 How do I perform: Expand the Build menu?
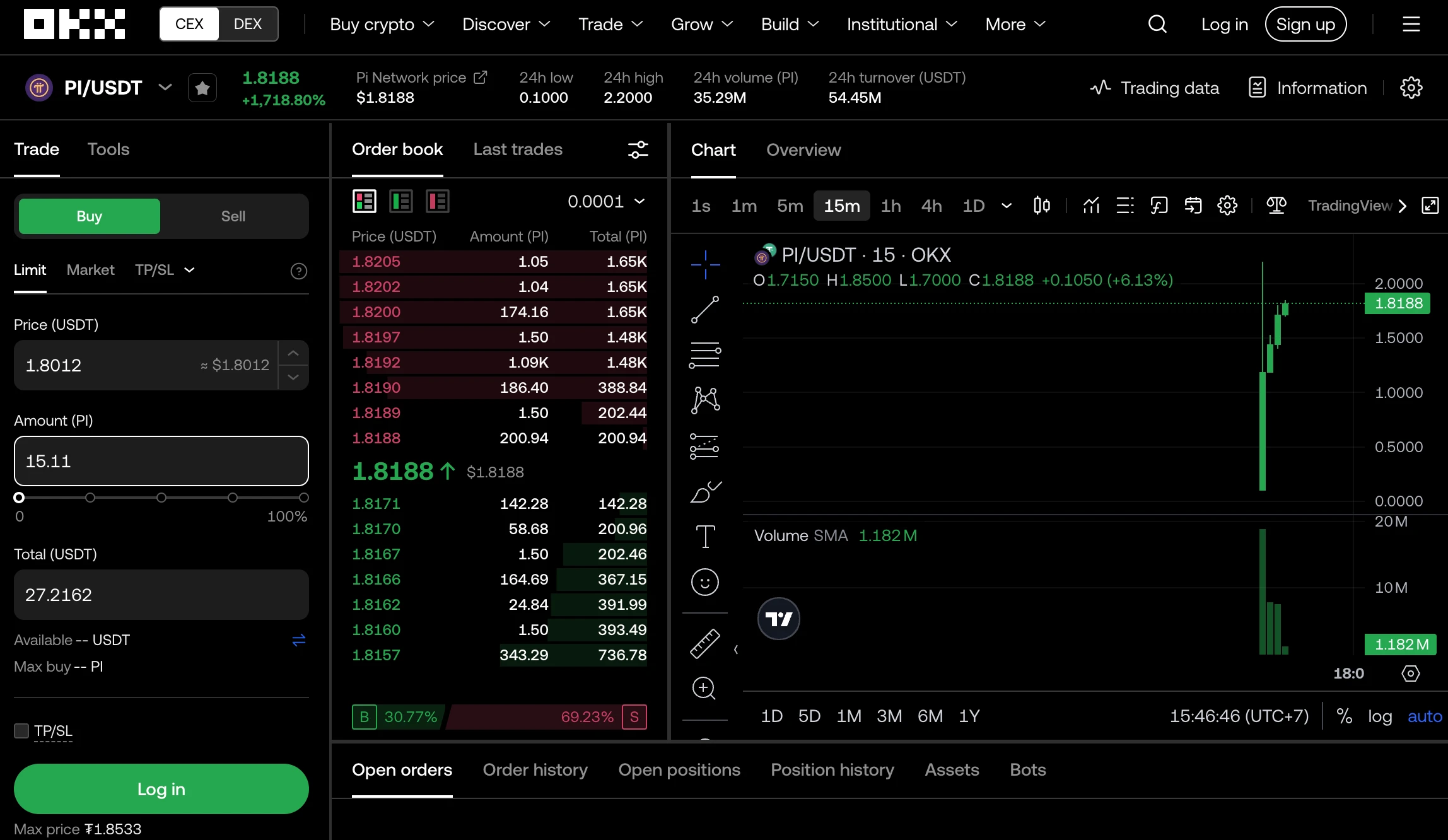[x=790, y=24]
